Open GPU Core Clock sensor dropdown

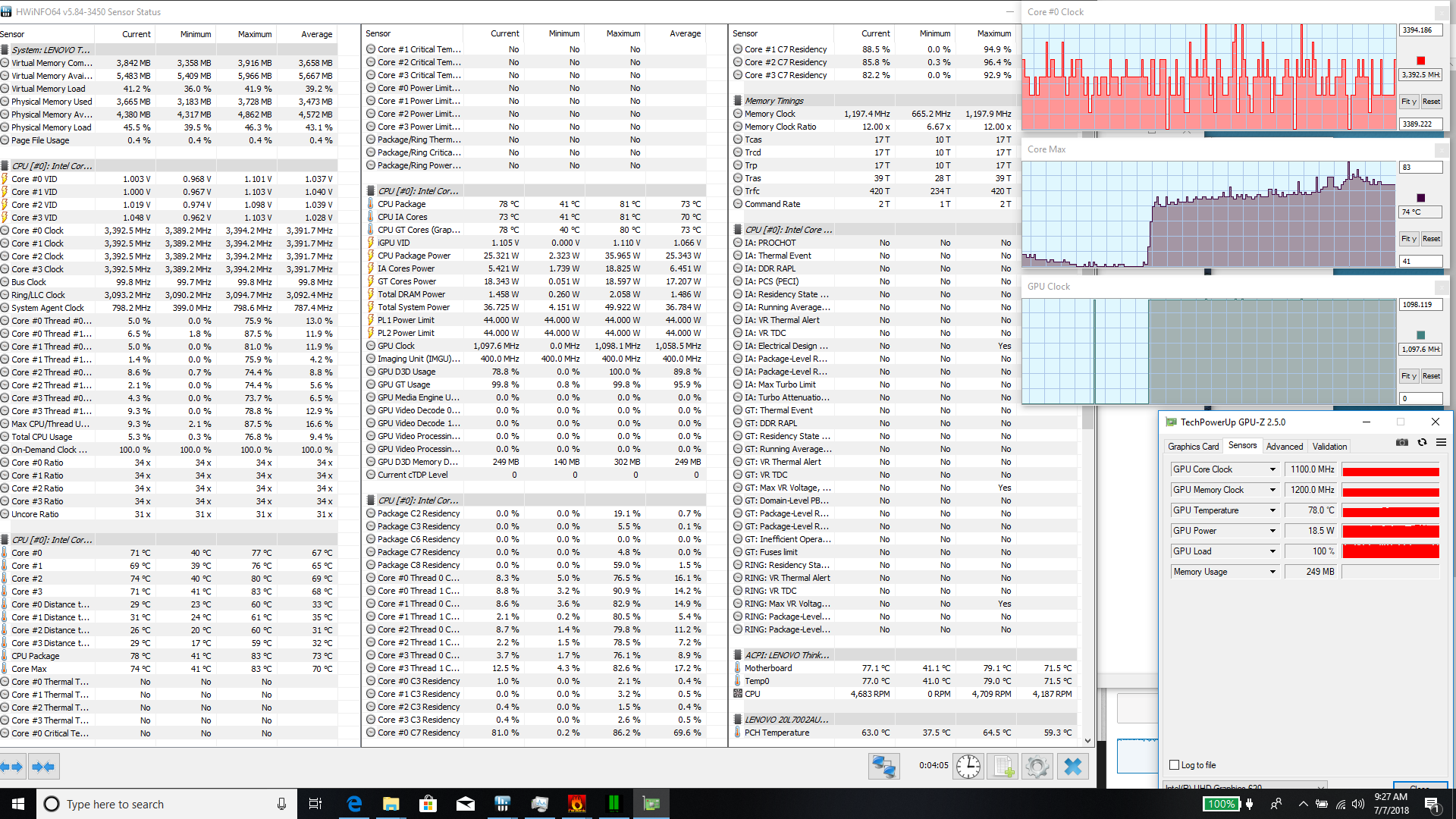pyautogui.click(x=1272, y=469)
